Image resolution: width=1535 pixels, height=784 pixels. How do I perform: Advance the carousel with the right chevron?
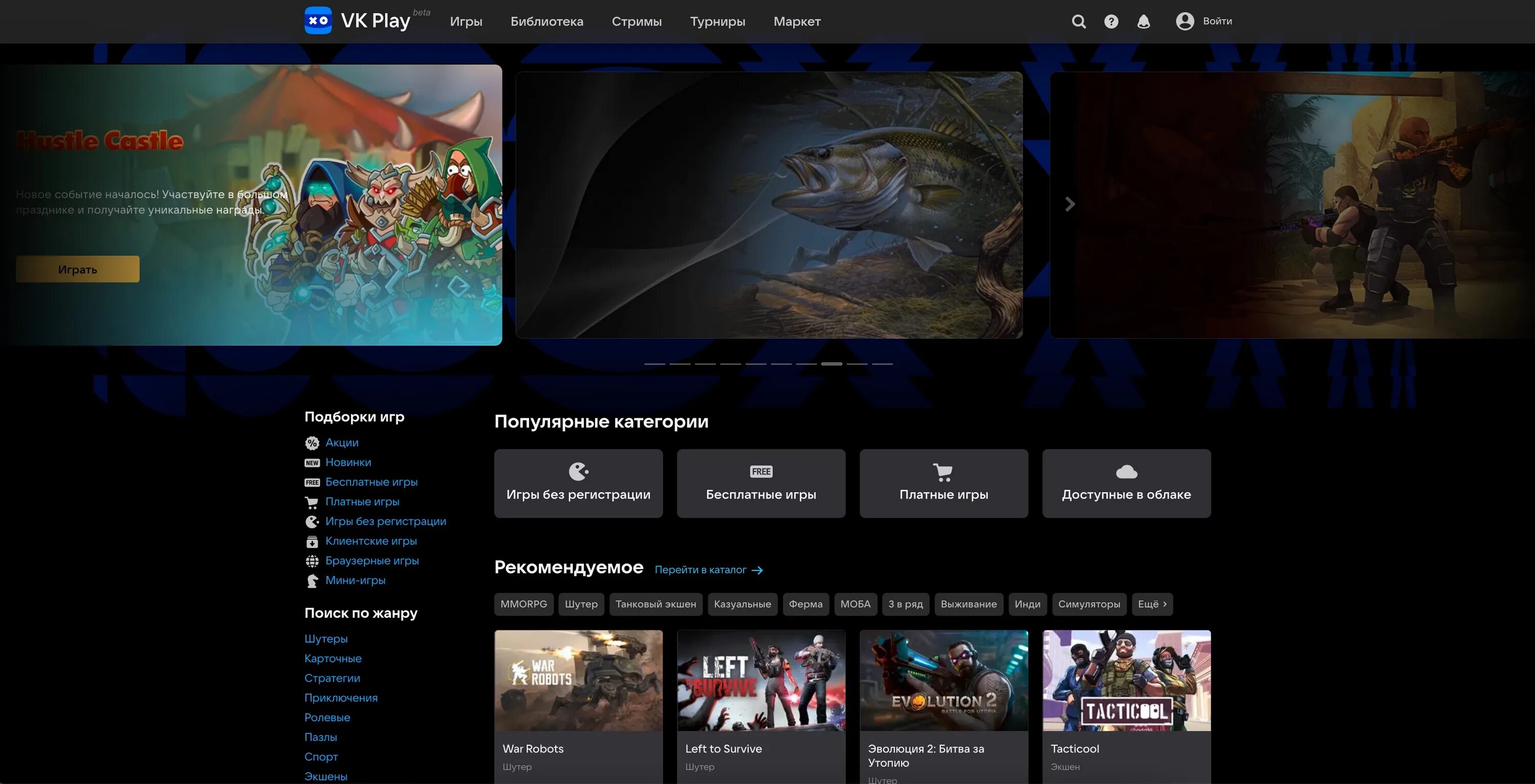point(1069,205)
